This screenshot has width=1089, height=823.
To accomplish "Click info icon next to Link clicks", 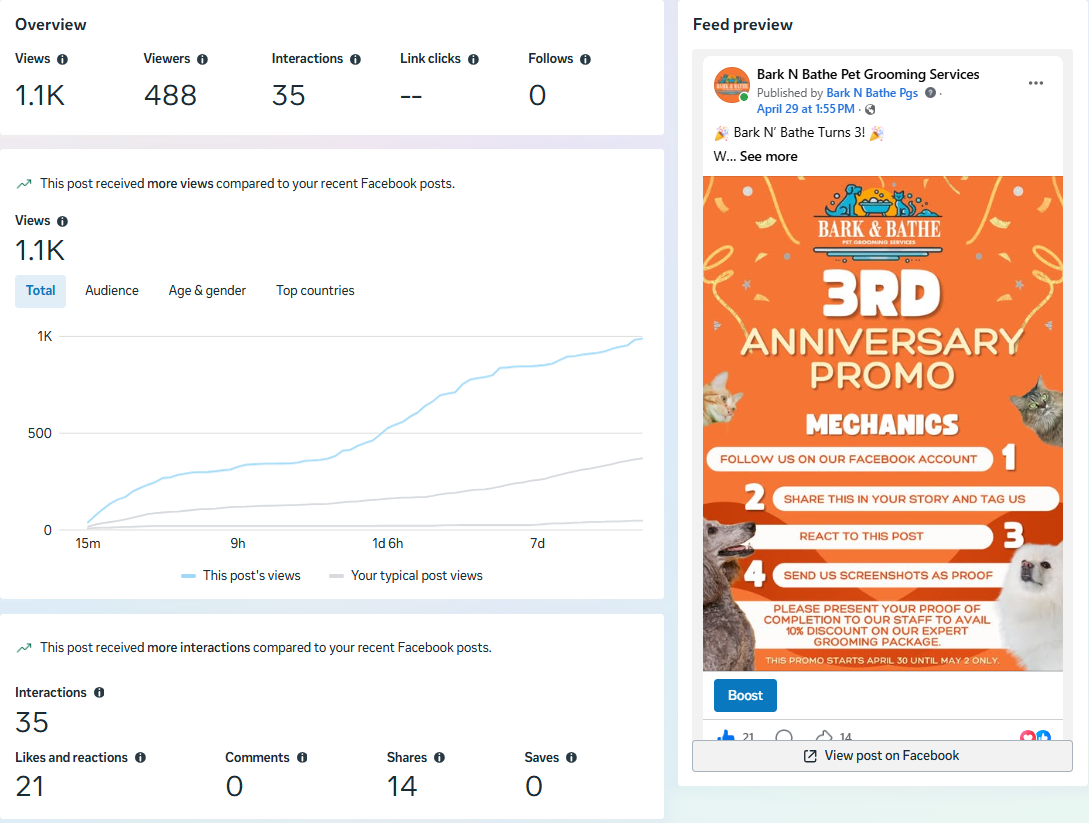I will [474, 60].
